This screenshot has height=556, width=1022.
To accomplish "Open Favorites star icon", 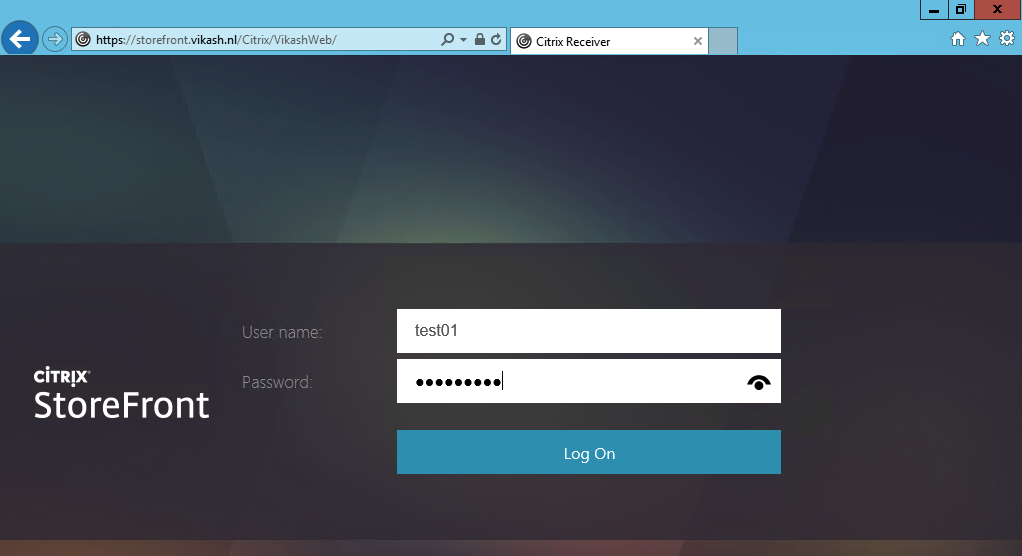I will [982, 39].
